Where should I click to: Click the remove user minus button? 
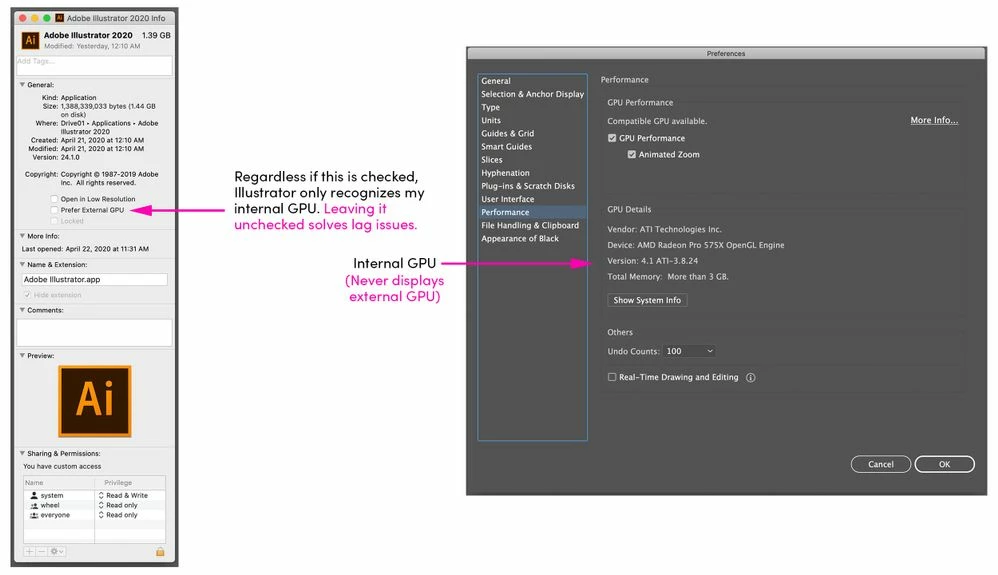tap(41, 551)
